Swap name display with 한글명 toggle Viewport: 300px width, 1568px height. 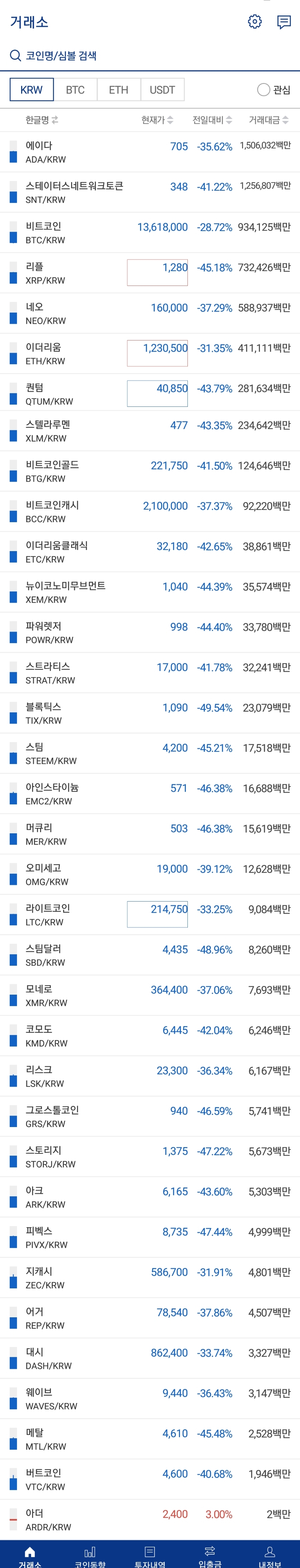pos(55,121)
